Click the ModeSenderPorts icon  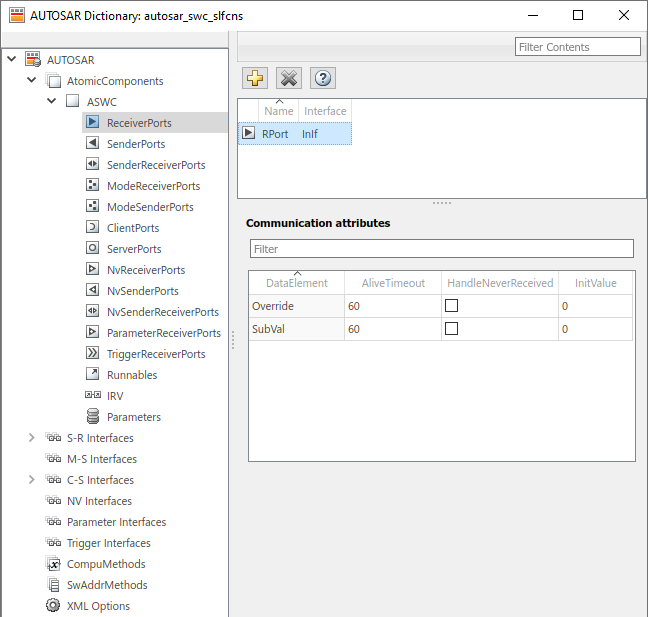(93, 206)
